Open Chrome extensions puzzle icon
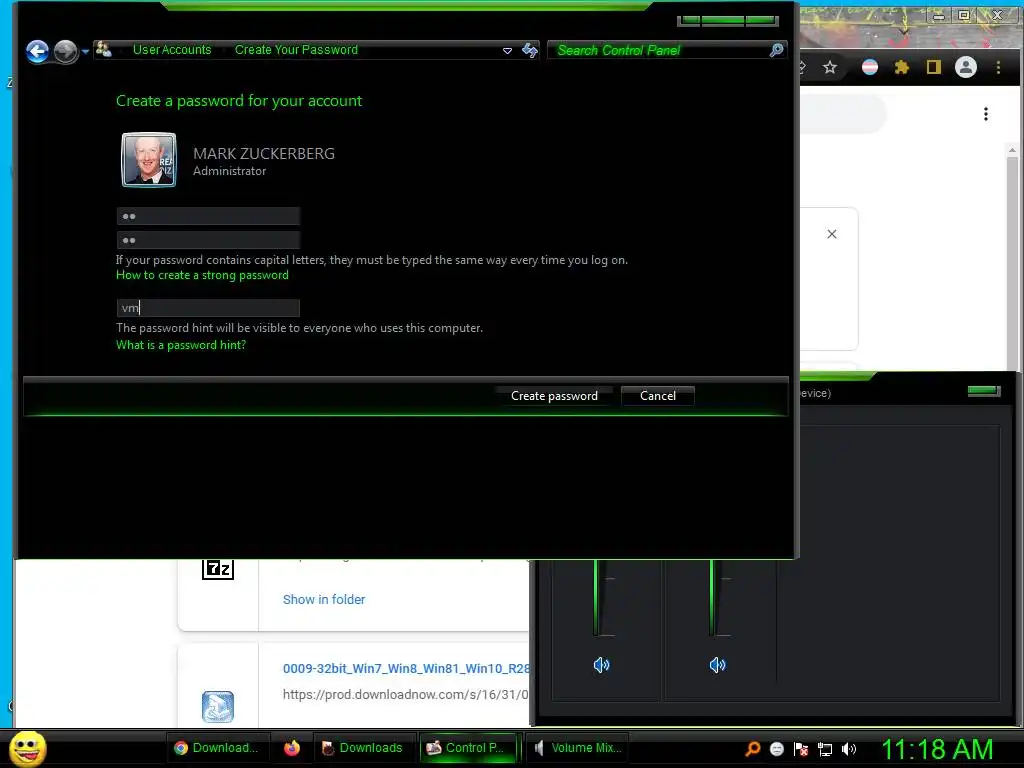The height and width of the screenshot is (768, 1024). pos(901,67)
